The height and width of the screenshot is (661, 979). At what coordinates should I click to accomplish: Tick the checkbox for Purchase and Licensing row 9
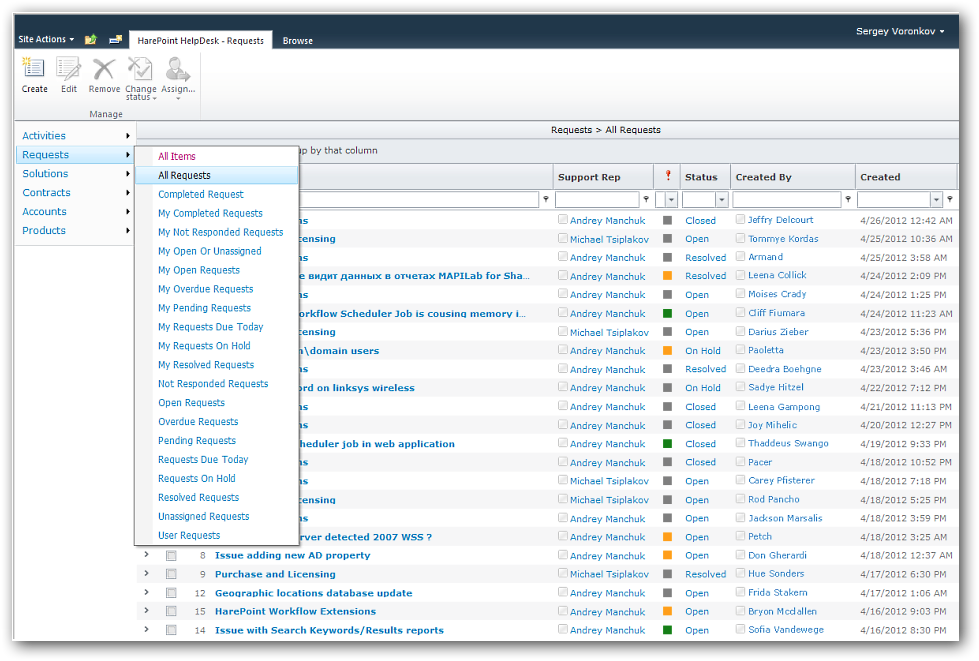pos(171,574)
